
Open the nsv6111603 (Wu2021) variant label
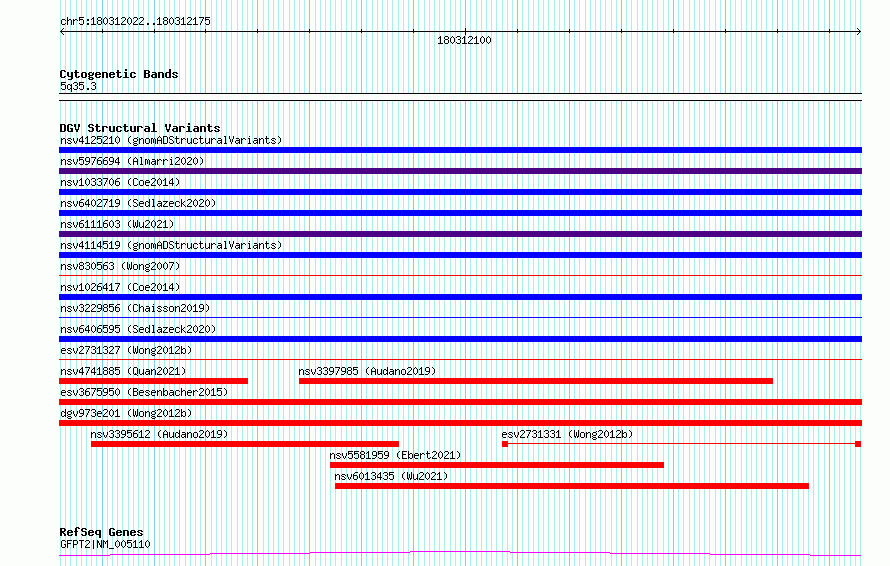click(117, 224)
